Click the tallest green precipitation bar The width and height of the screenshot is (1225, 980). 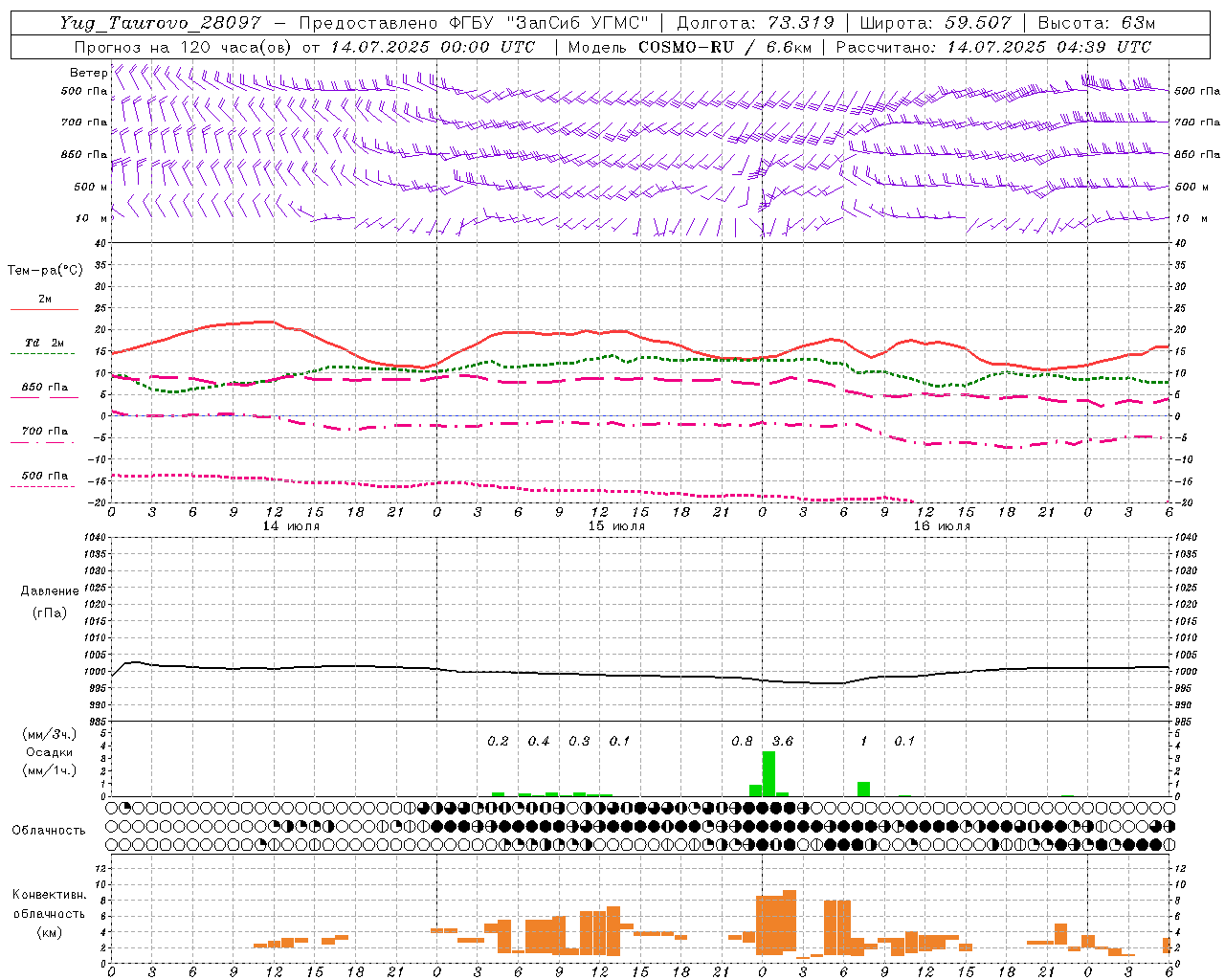[x=768, y=773]
